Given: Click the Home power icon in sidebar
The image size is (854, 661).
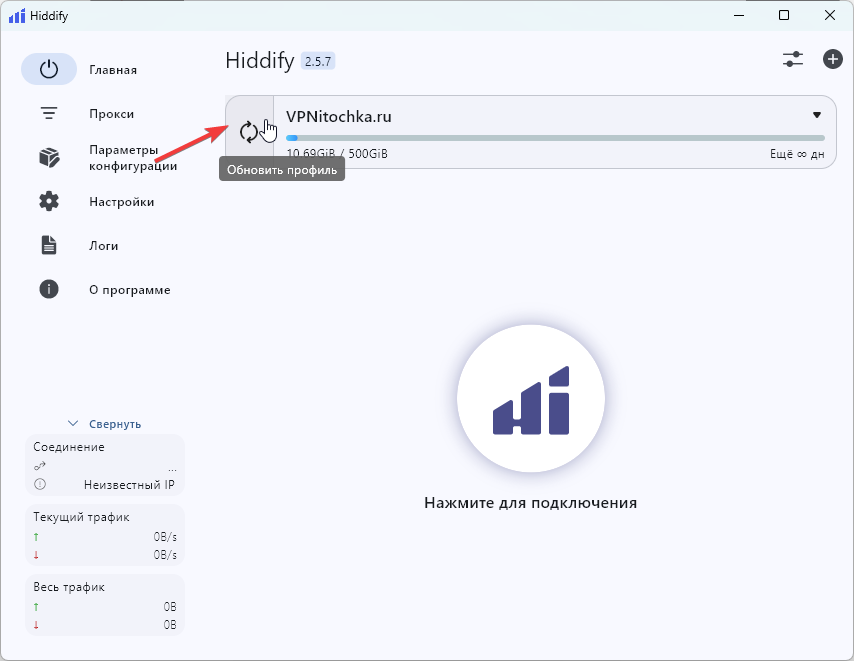Looking at the screenshot, I should click(49, 70).
